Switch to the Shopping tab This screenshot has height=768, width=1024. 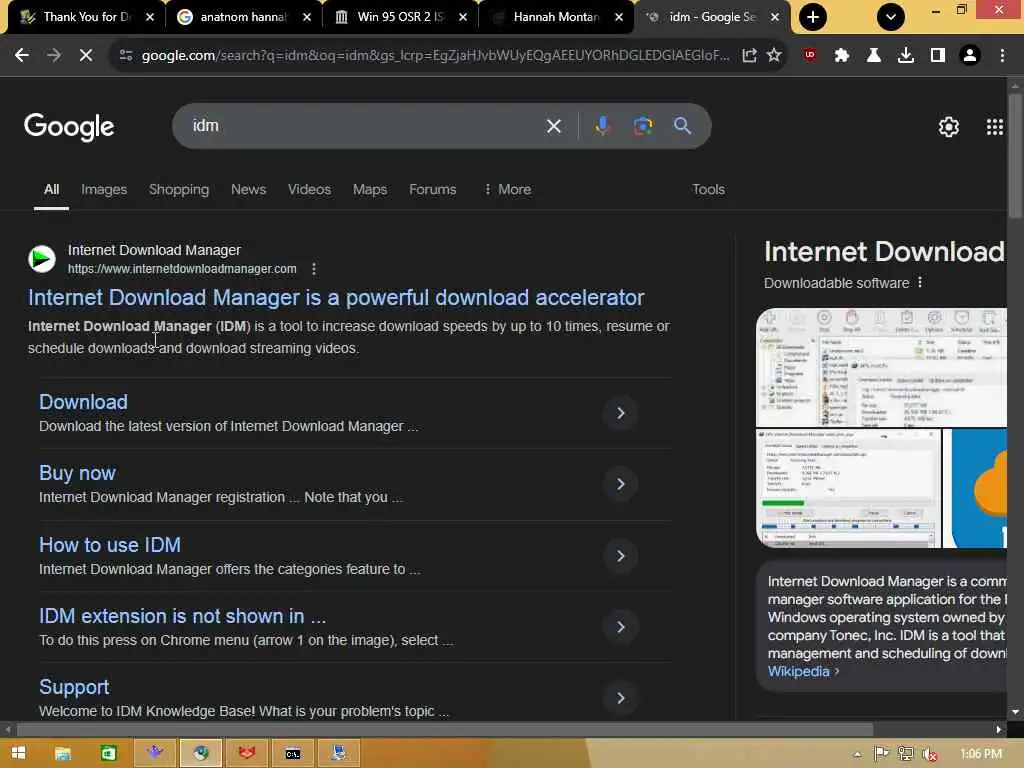point(179,189)
